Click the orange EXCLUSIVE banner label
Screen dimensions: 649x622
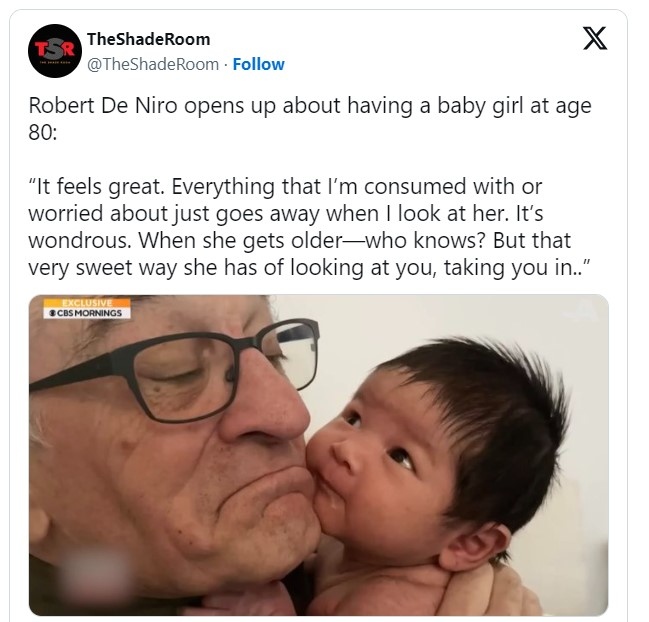tap(87, 303)
